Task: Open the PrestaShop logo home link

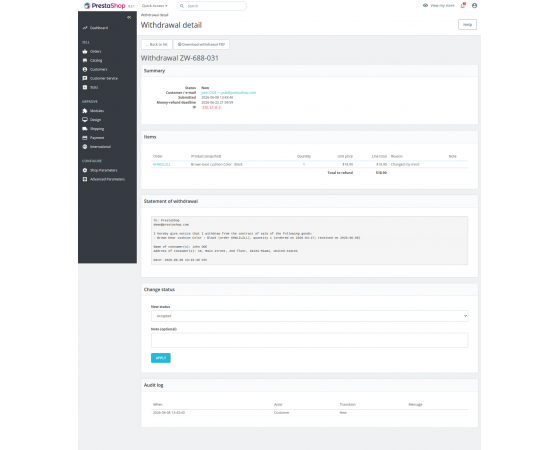Action: pos(105,6)
